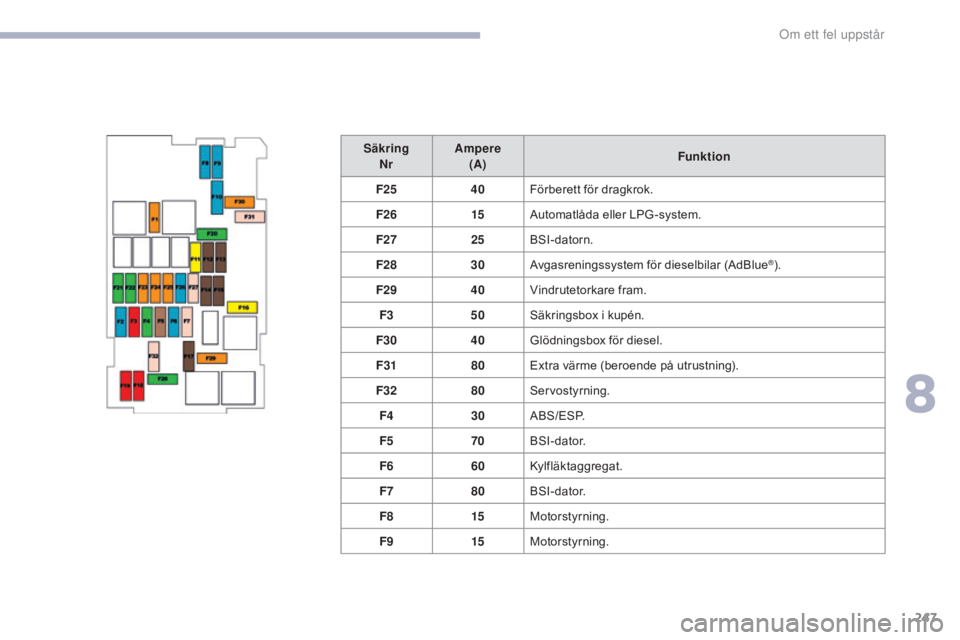Viewport: 960px width, 640px height.
Task: Click the green F21 fuse in diagram
Action: [x=118, y=288]
